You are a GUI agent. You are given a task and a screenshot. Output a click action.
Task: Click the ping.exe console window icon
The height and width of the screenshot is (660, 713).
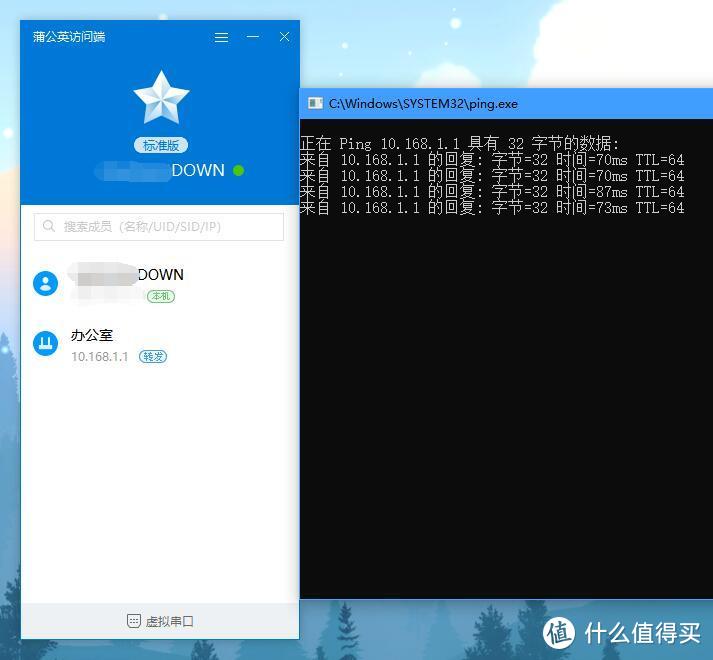315,103
